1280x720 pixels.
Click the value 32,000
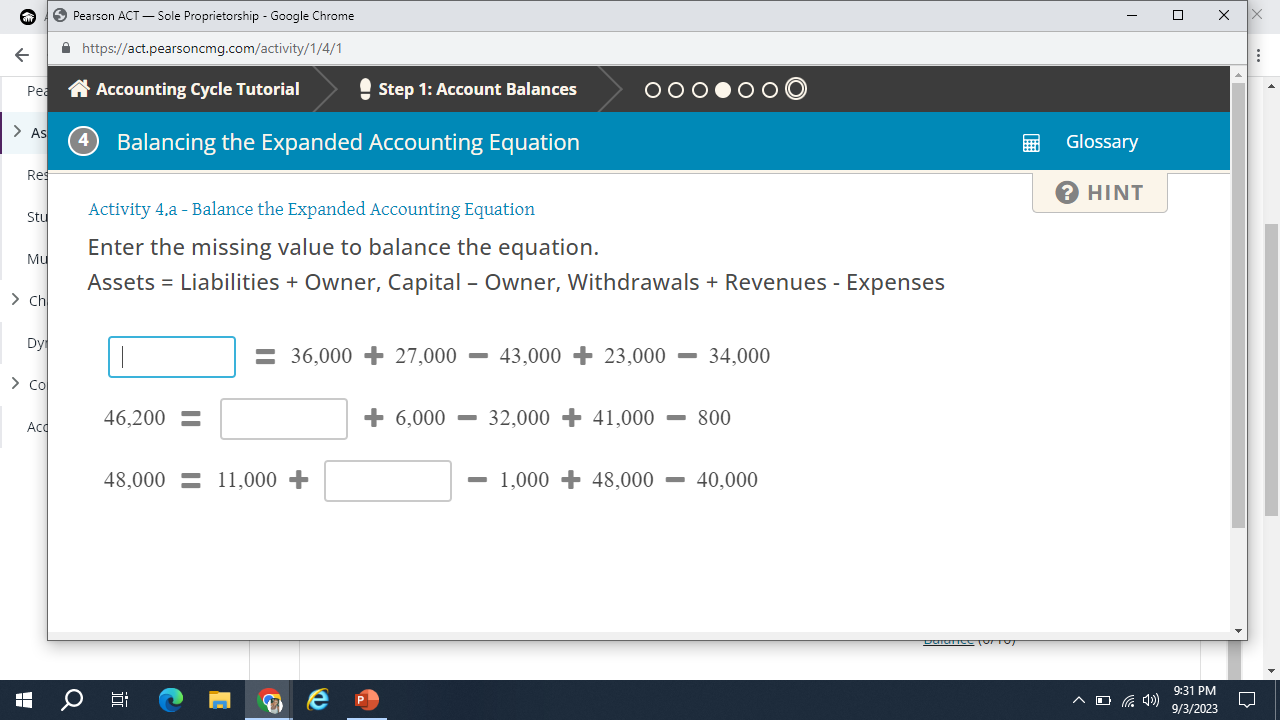(x=519, y=418)
